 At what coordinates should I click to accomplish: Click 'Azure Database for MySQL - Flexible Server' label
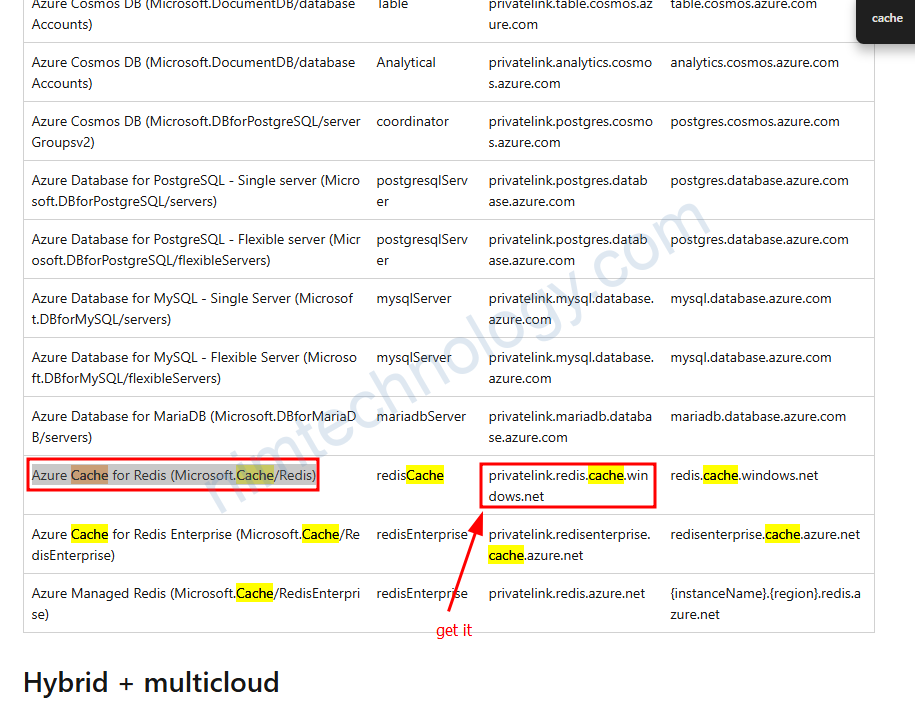click(193, 367)
